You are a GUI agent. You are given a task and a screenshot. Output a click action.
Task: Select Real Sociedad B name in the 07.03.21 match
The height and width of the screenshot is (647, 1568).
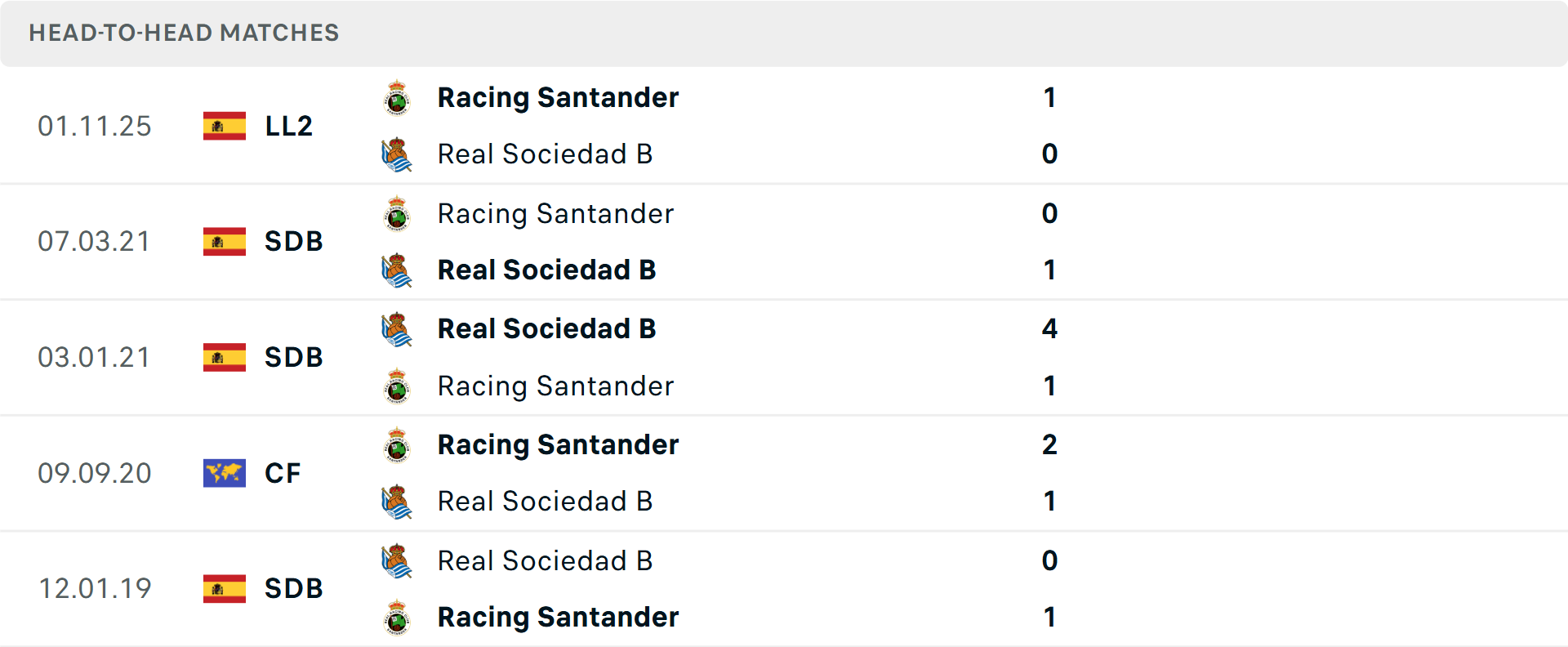(546, 270)
